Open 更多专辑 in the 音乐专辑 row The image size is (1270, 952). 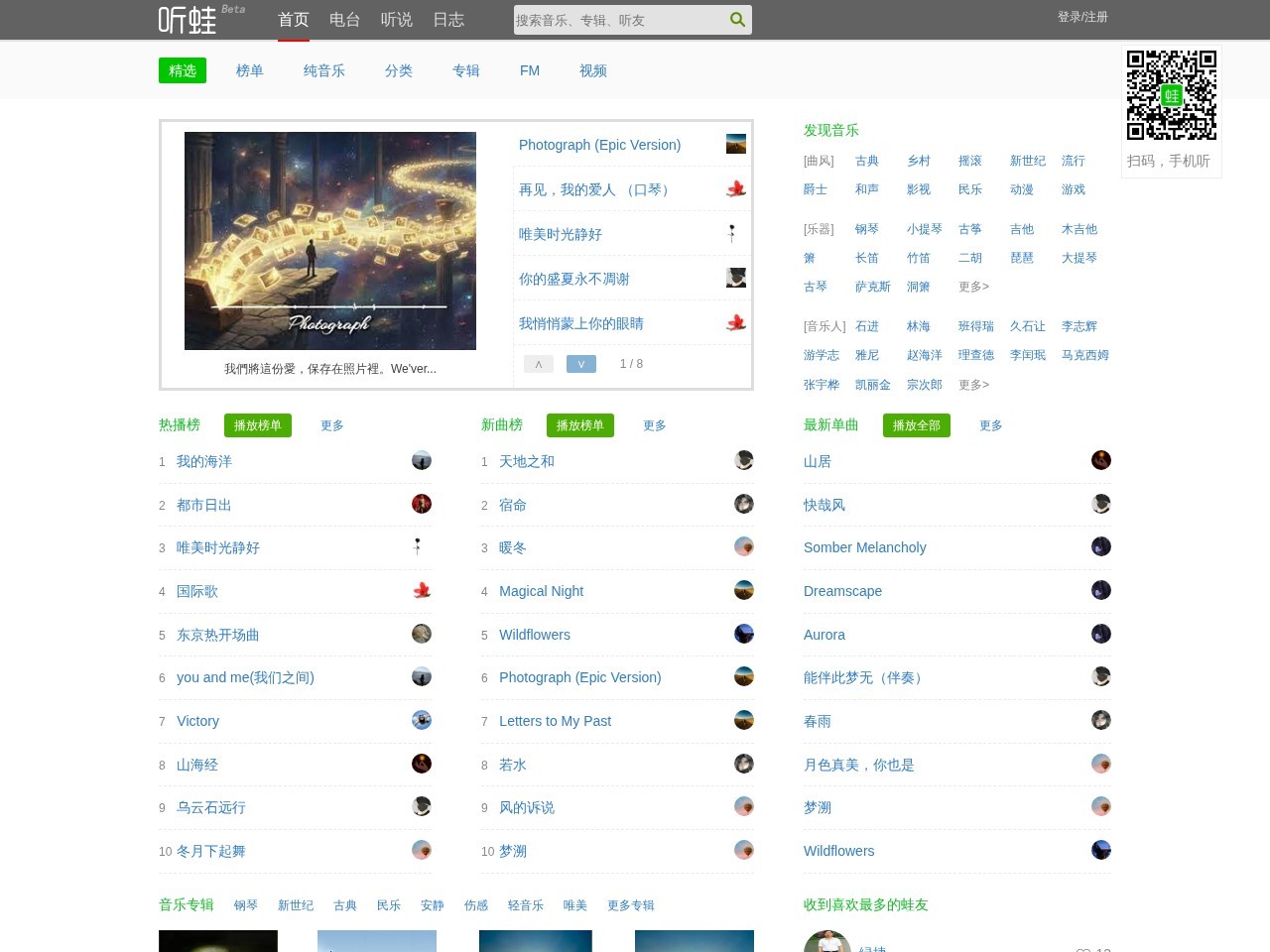pos(629,905)
